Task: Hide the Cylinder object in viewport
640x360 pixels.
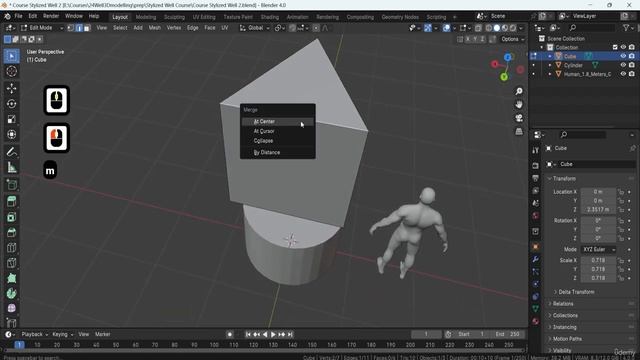Action: pos(623,65)
